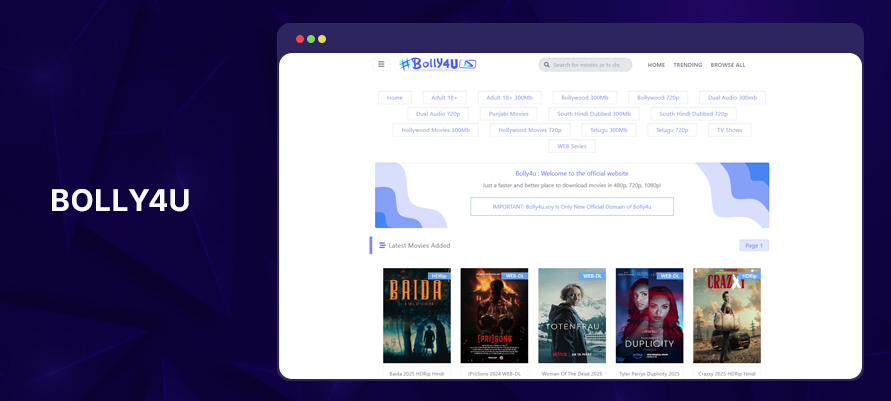Open TRENDING in top navigation

click(x=688, y=65)
